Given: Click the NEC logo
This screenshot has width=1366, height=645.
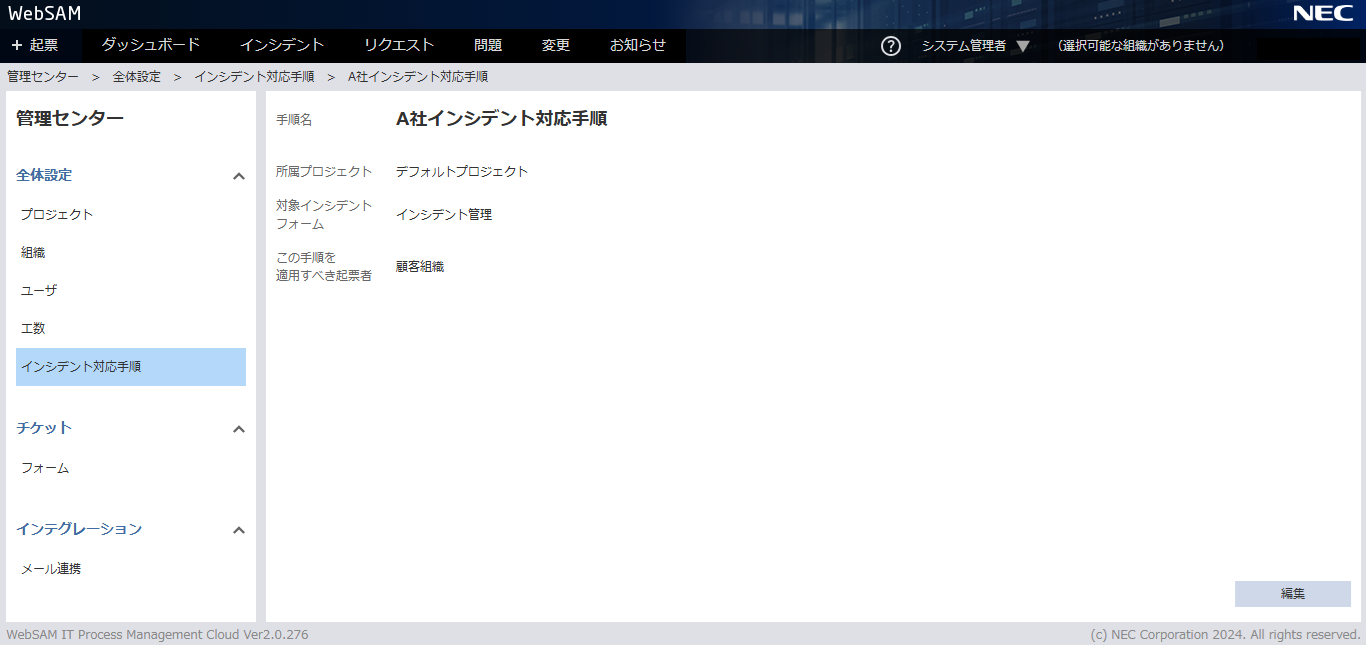Looking at the screenshot, I should [x=1322, y=13].
